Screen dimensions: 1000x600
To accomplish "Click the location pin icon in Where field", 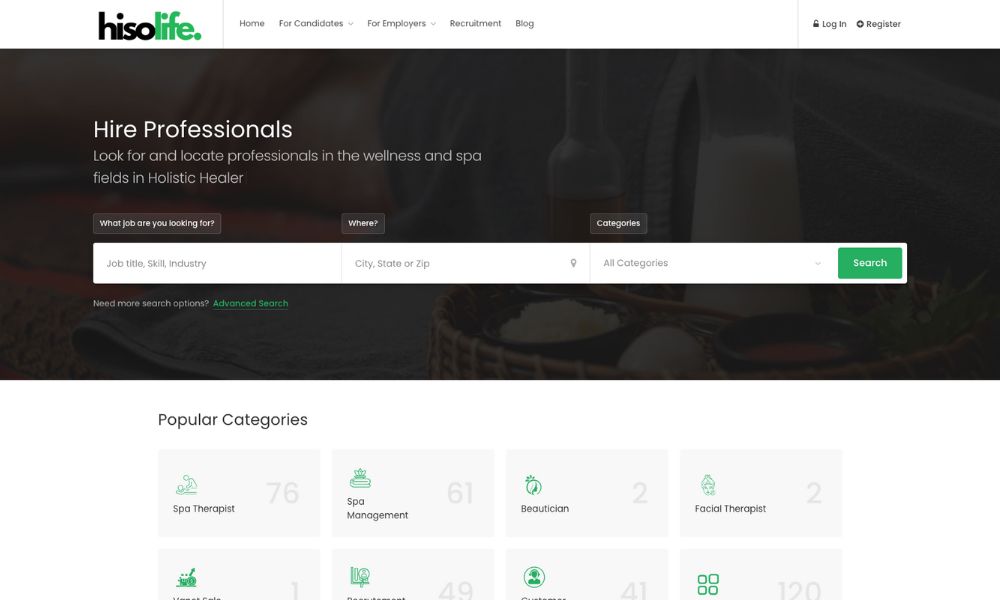I will coord(573,263).
